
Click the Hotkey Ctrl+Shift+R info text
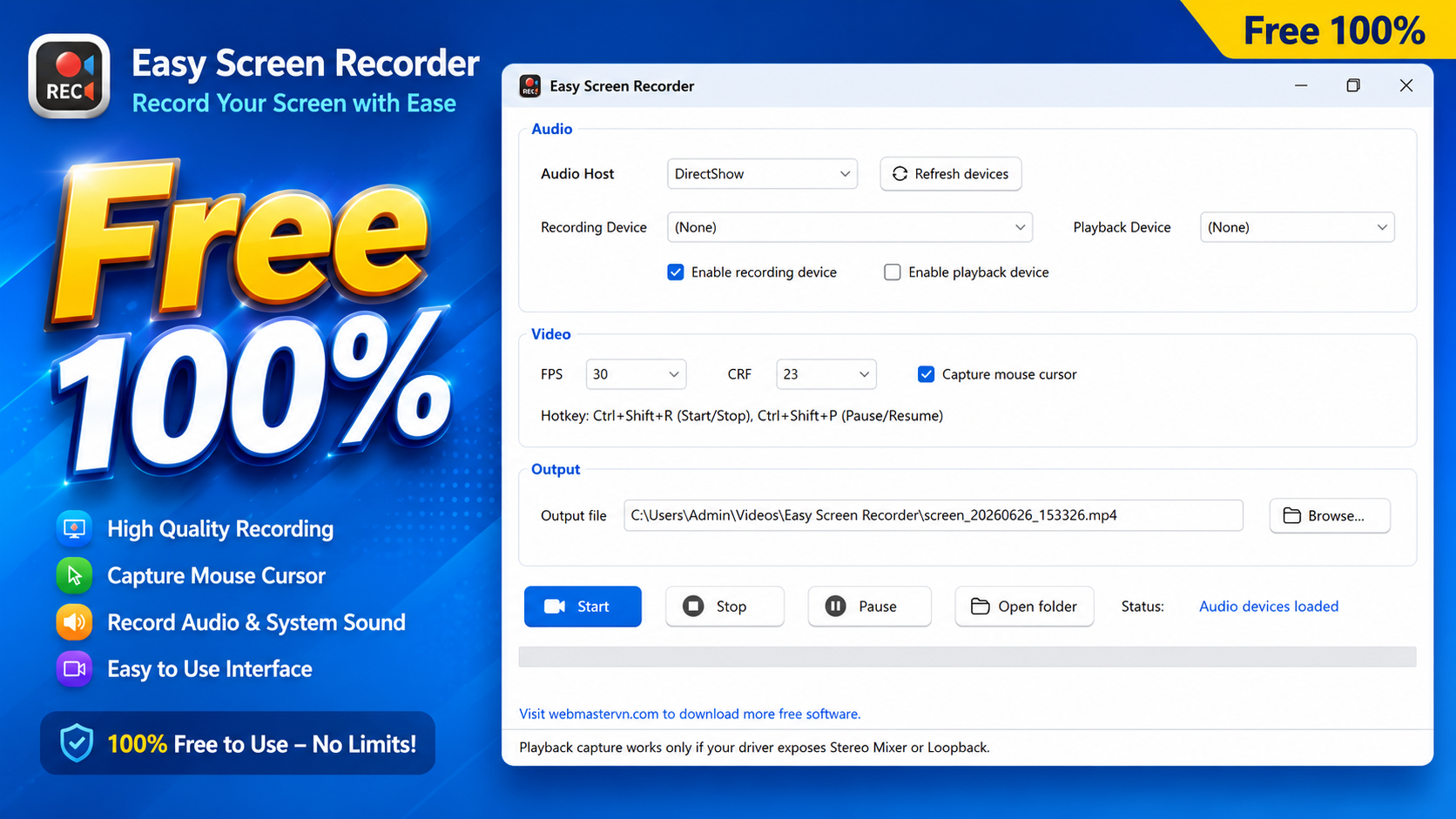tap(742, 416)
